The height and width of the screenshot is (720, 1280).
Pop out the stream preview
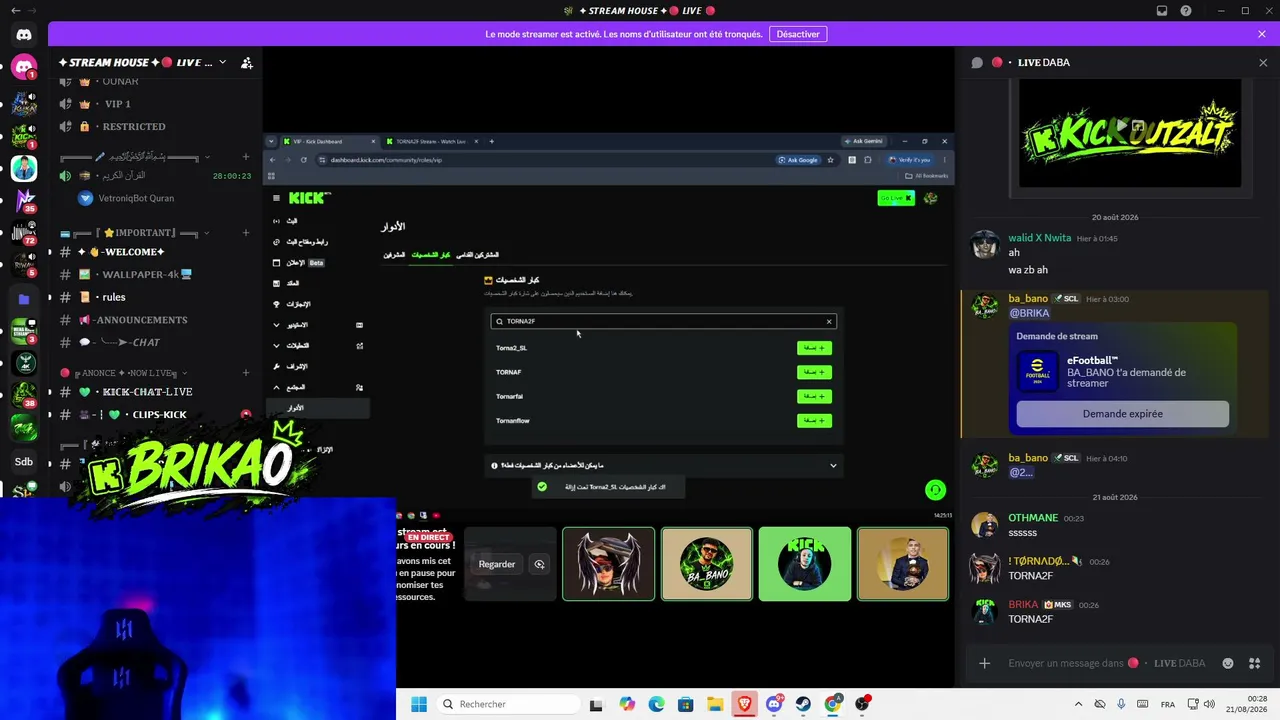539,564
